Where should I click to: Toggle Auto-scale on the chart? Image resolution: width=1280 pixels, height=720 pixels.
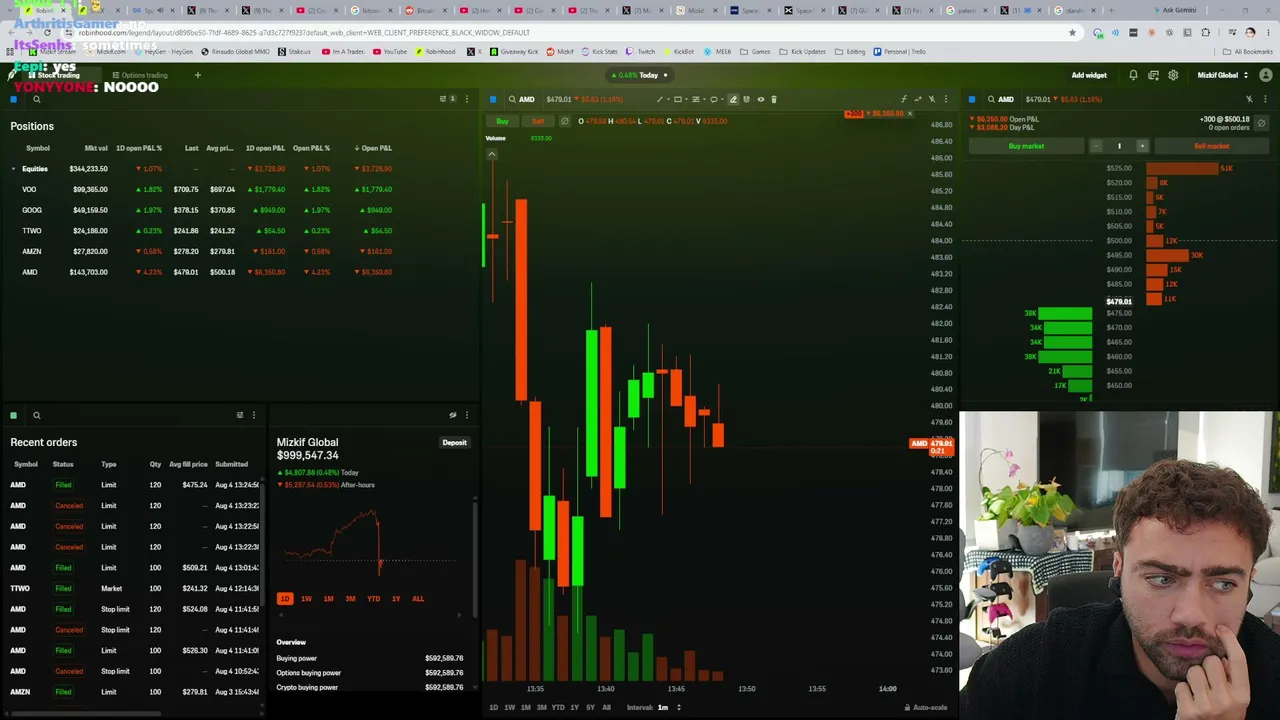click(x=926, y=707)
